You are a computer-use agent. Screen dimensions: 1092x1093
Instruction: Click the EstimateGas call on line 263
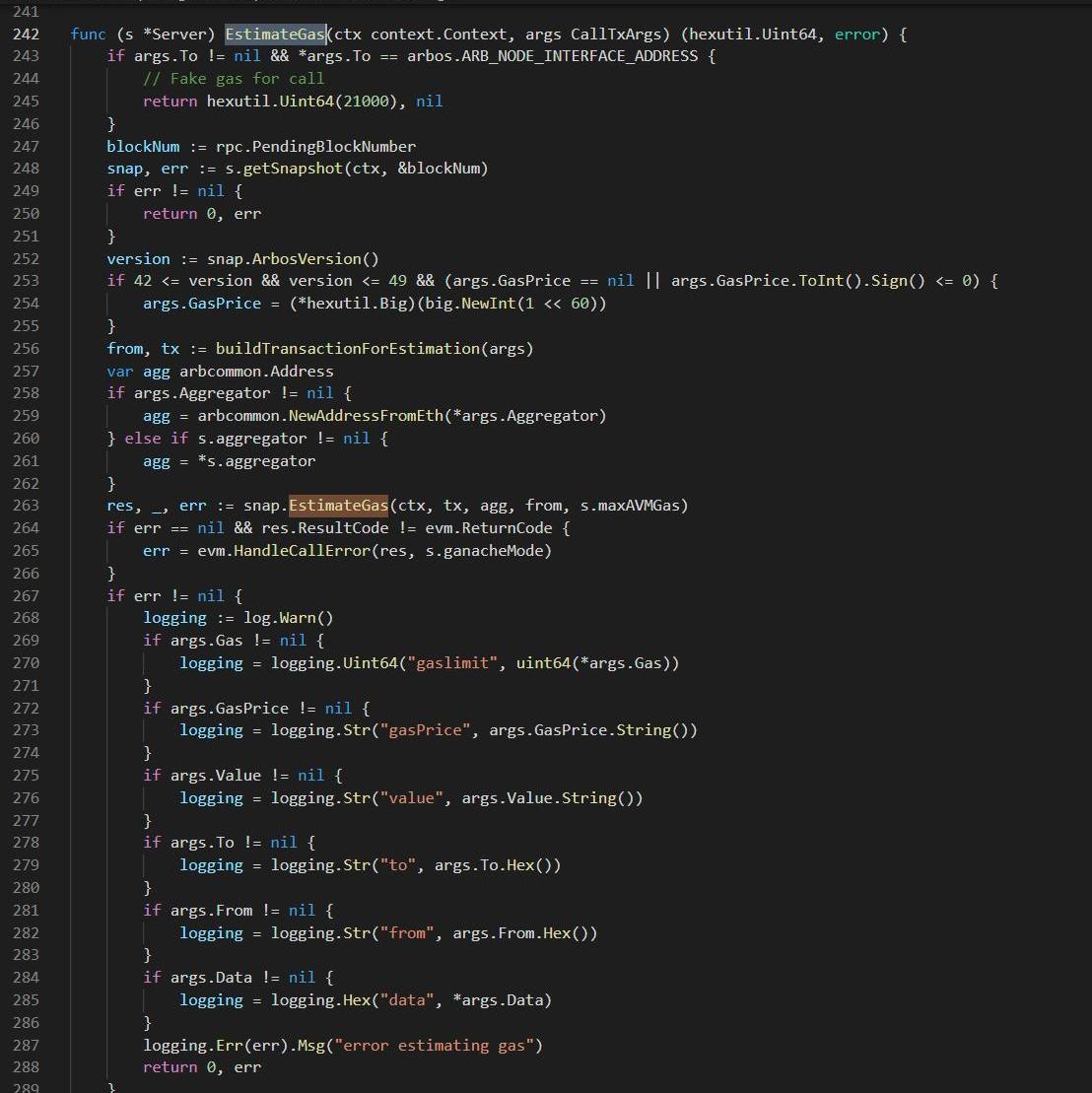click(338, 506)
